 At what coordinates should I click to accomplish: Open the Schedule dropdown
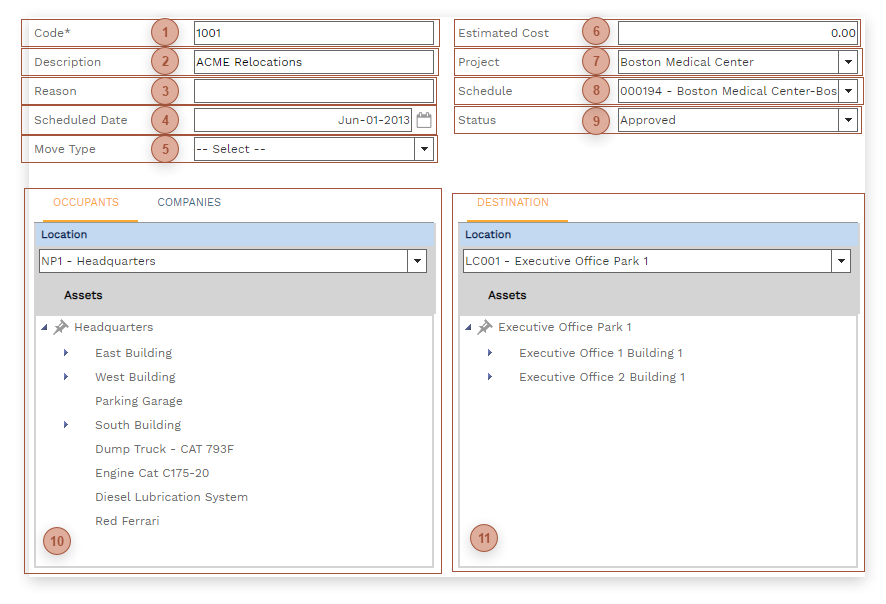(848, 91)
